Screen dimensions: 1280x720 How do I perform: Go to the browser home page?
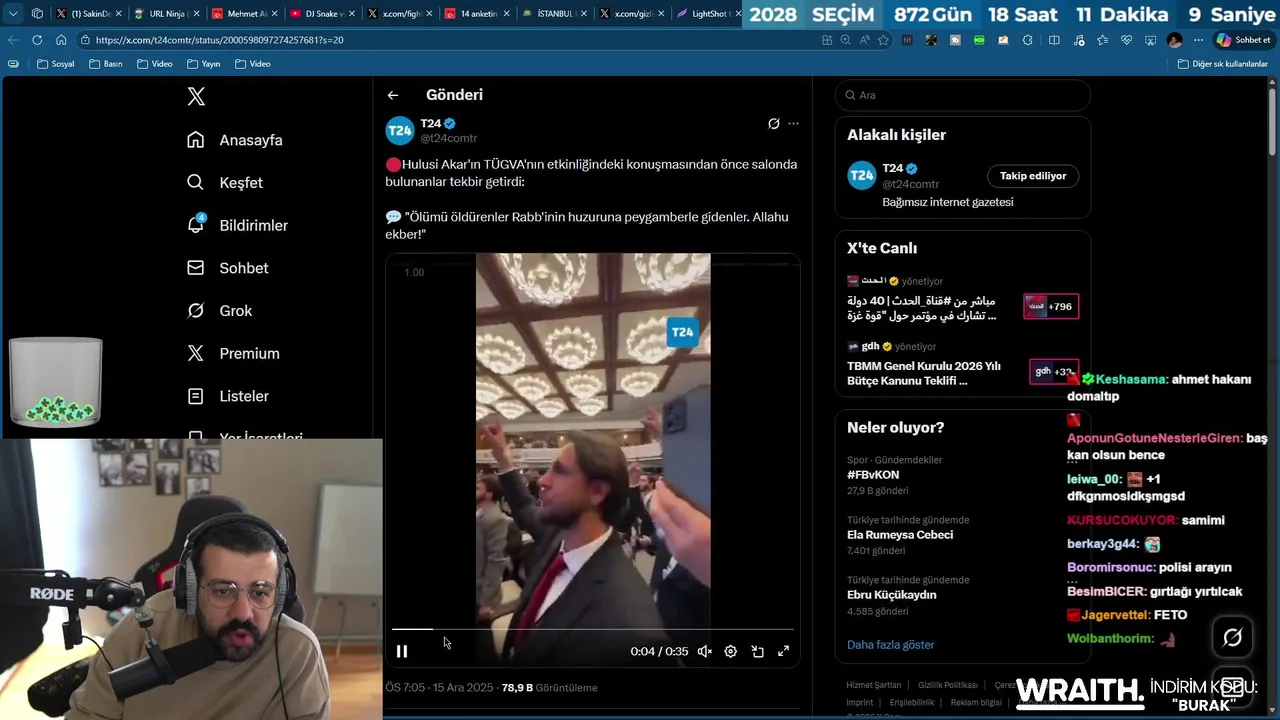(61, 40)
